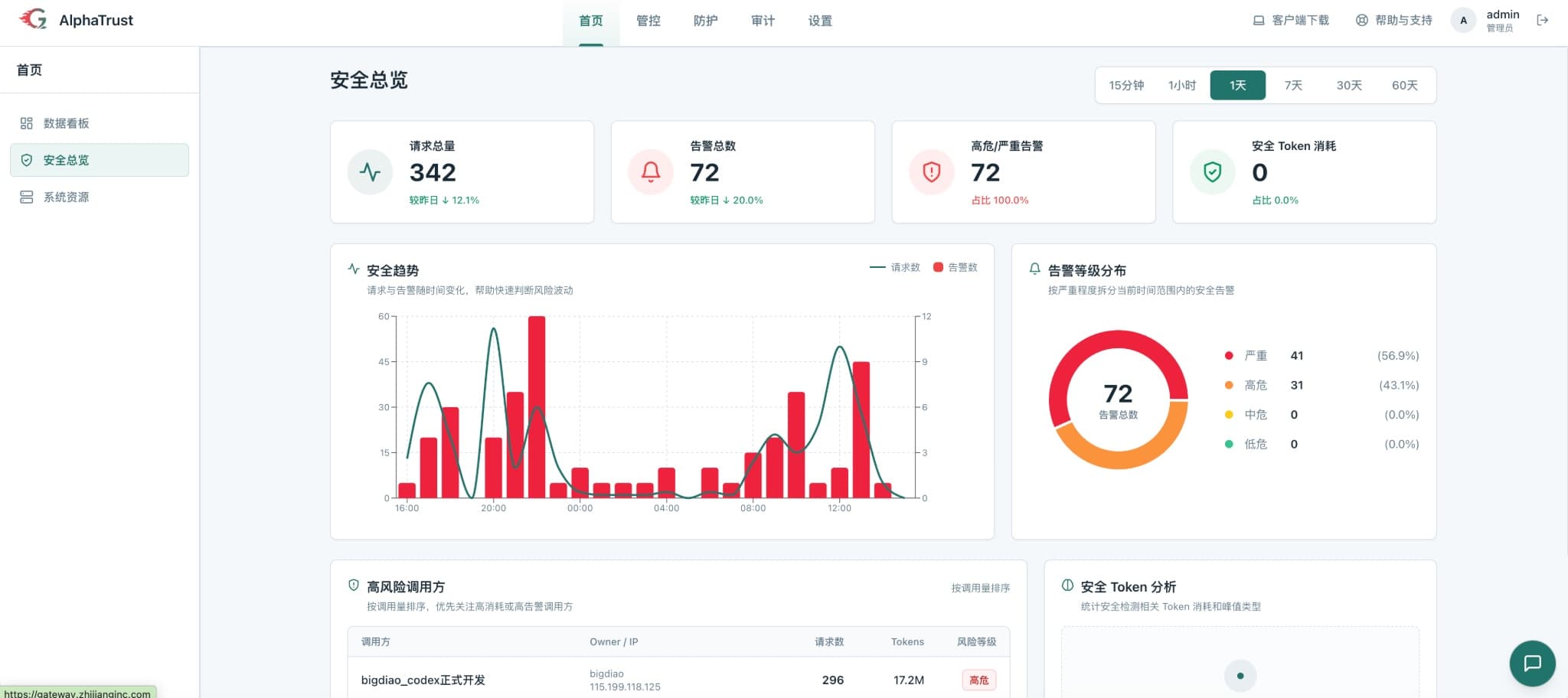
Task: Click the bigdiao_codex正式开发 caller row name
Action: (423, 680)
